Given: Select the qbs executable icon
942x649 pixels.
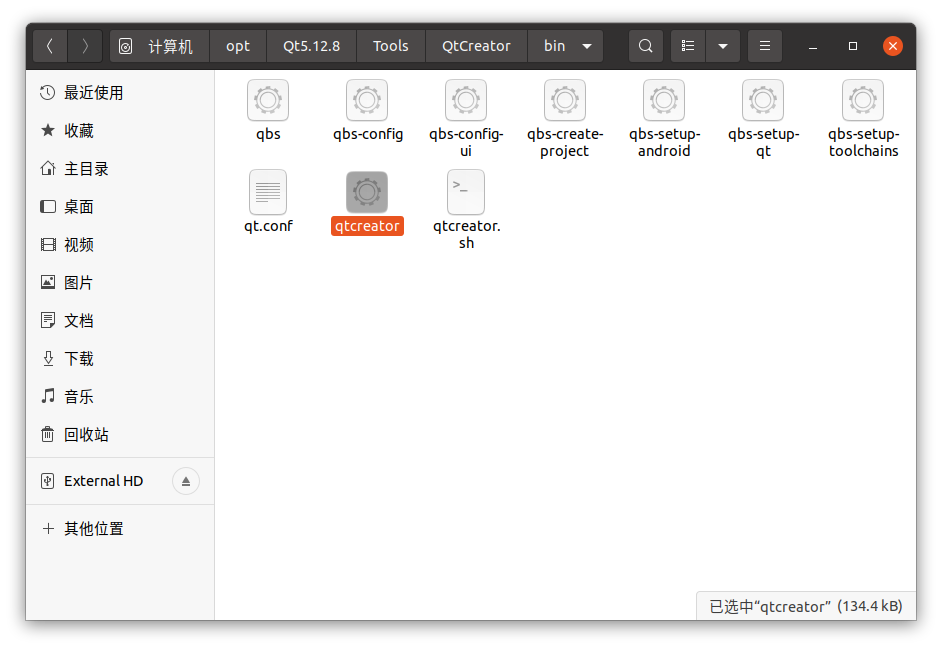Looking at the screenshot, I should (x=268, y=100).
